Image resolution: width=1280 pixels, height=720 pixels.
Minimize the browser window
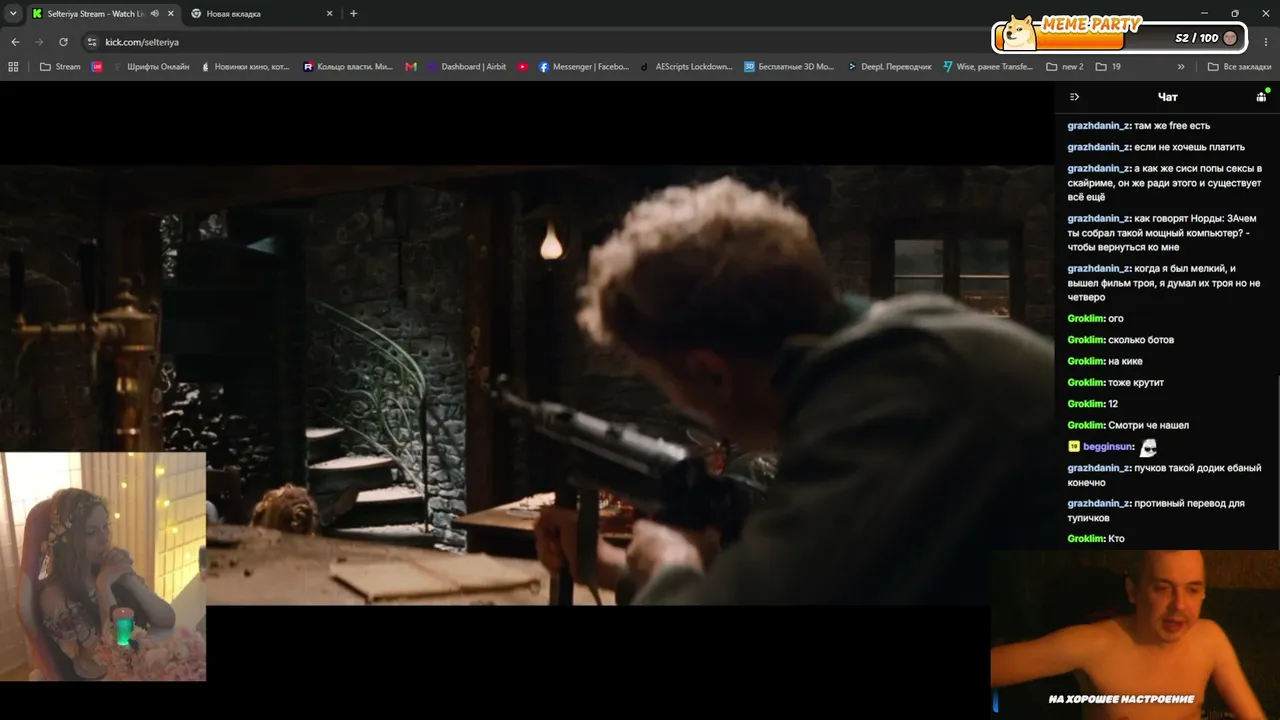(x=1206, y=13)
